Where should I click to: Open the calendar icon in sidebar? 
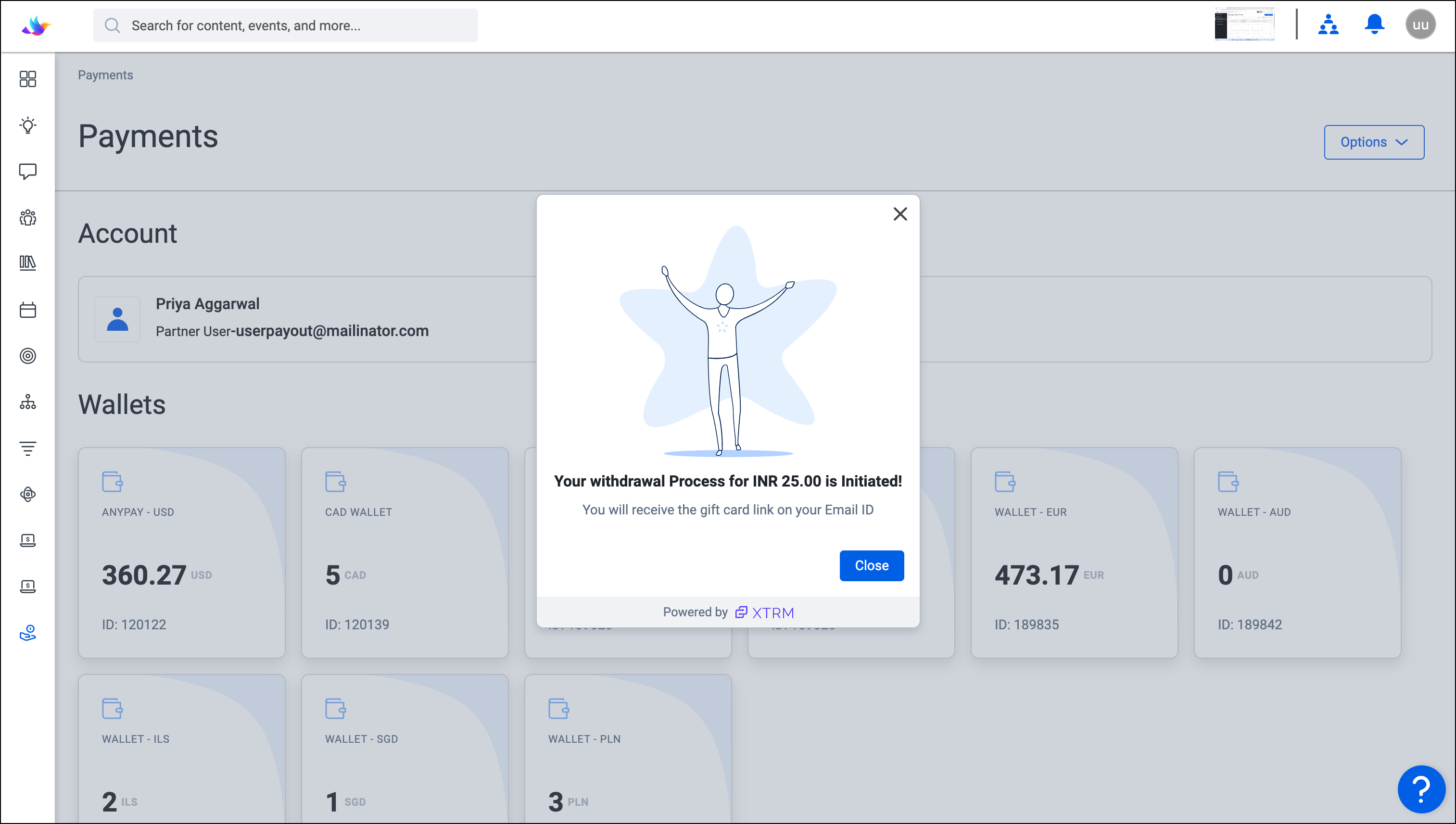(x=28, y=310)
